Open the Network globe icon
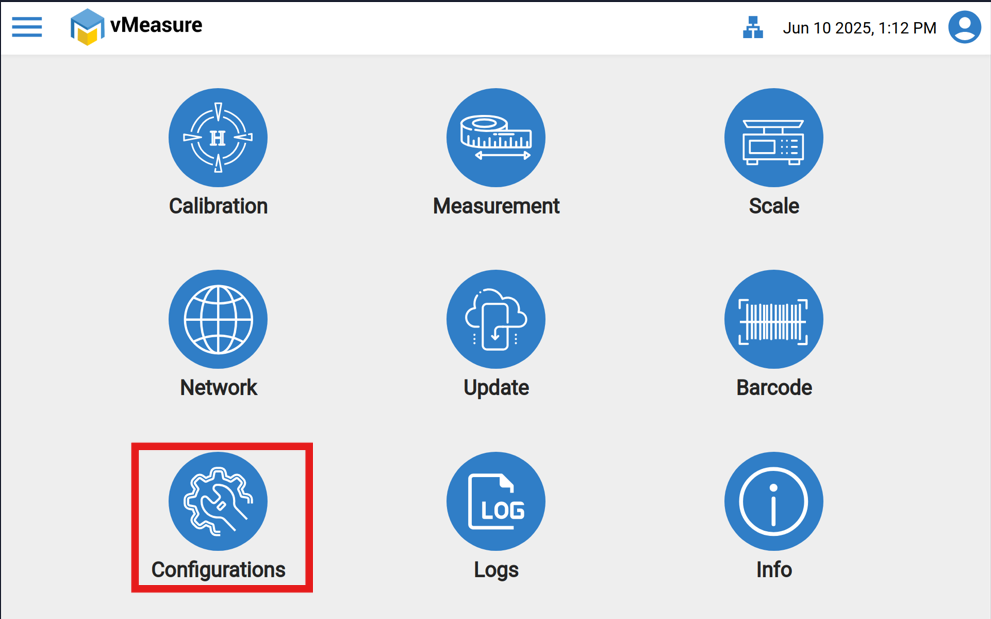Viewport: 991px width, 619px height. [x=218, y=320]
